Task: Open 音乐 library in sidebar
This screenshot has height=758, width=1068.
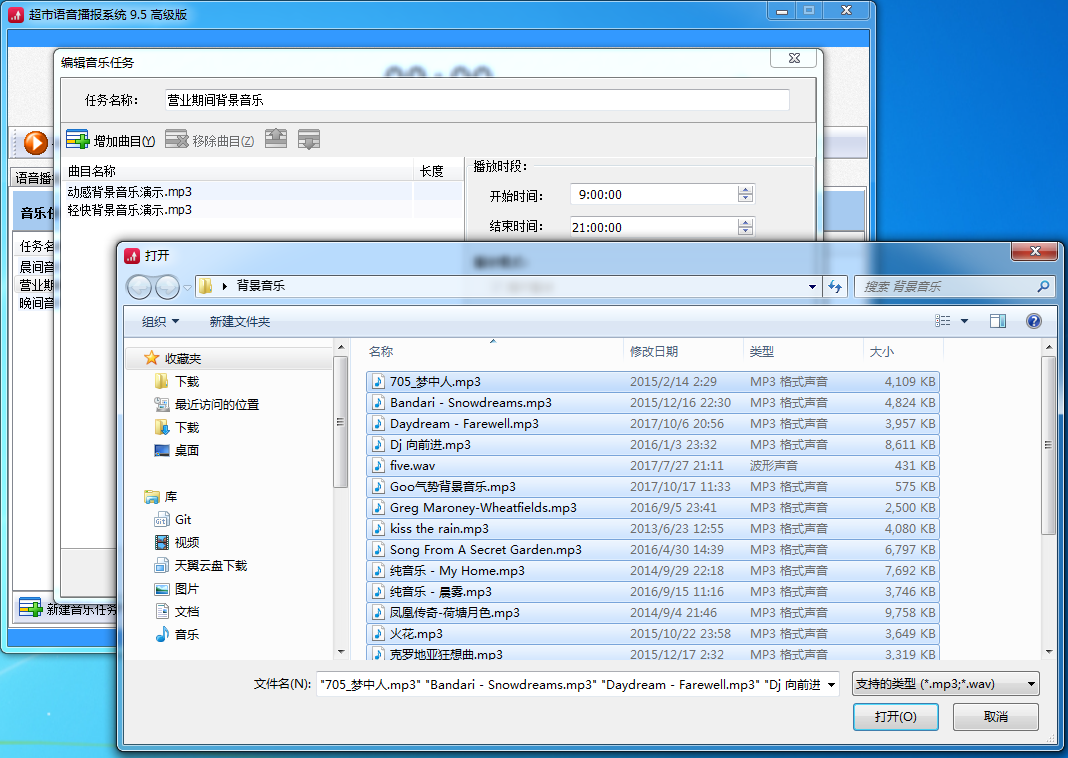Action: pyautogui.click(x=187, y=634)
